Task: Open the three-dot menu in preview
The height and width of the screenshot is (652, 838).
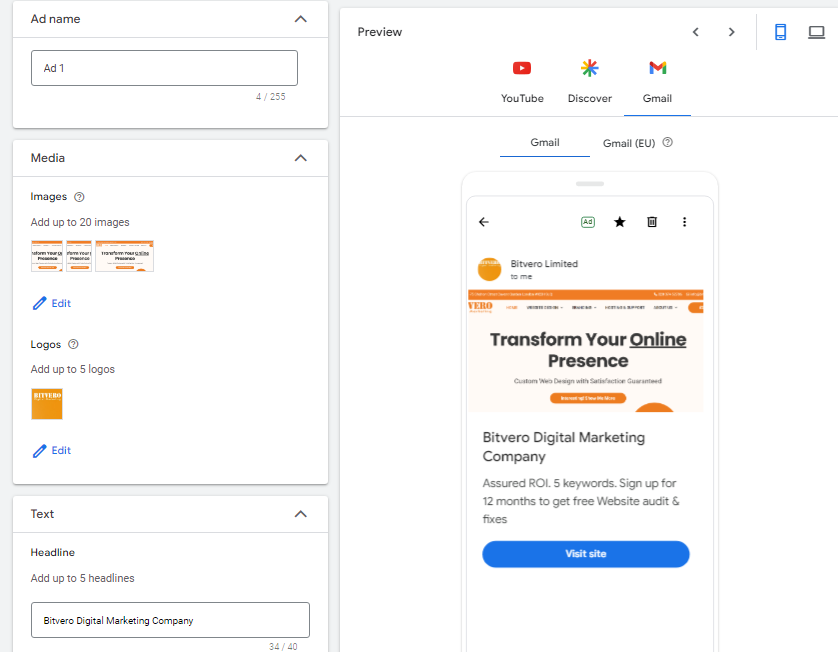Action: pyautogui.click(x=684, y=222)
